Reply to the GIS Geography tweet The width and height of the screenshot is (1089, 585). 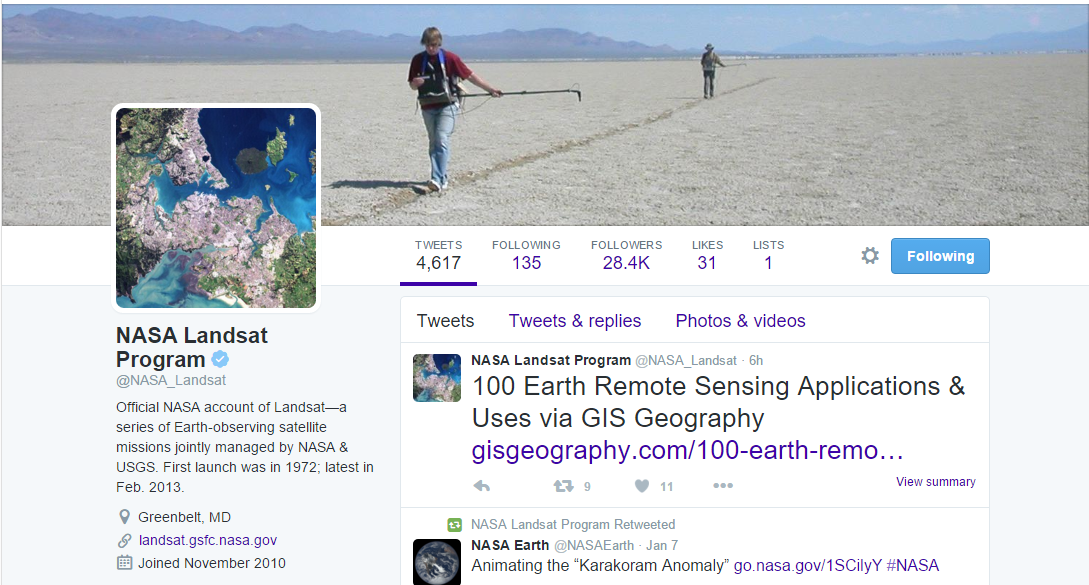tap(482, 486)
